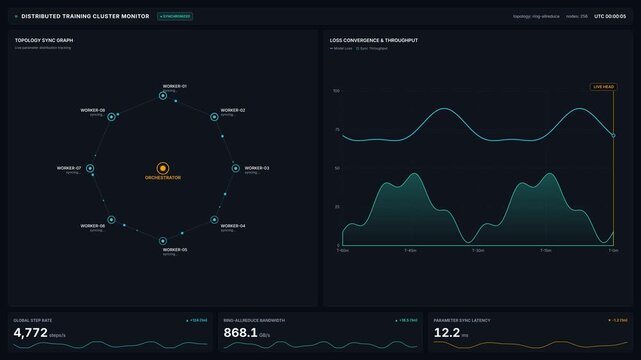Select the WORKER-05 node icon

(x=163, y=241)
